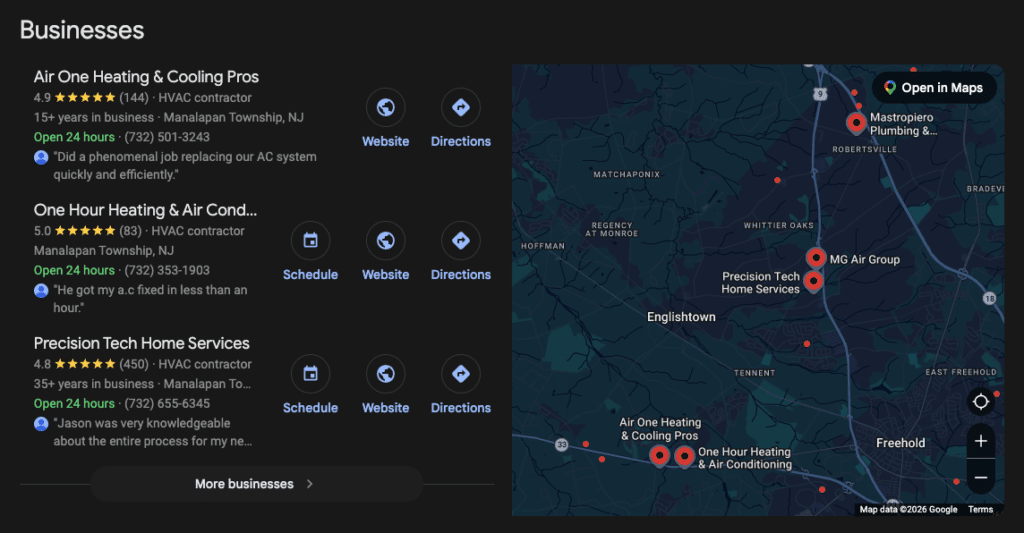The image size is (1024, 533).
Task: Click the 4.9 rating with (144) reviews
Action: (91, 98)
